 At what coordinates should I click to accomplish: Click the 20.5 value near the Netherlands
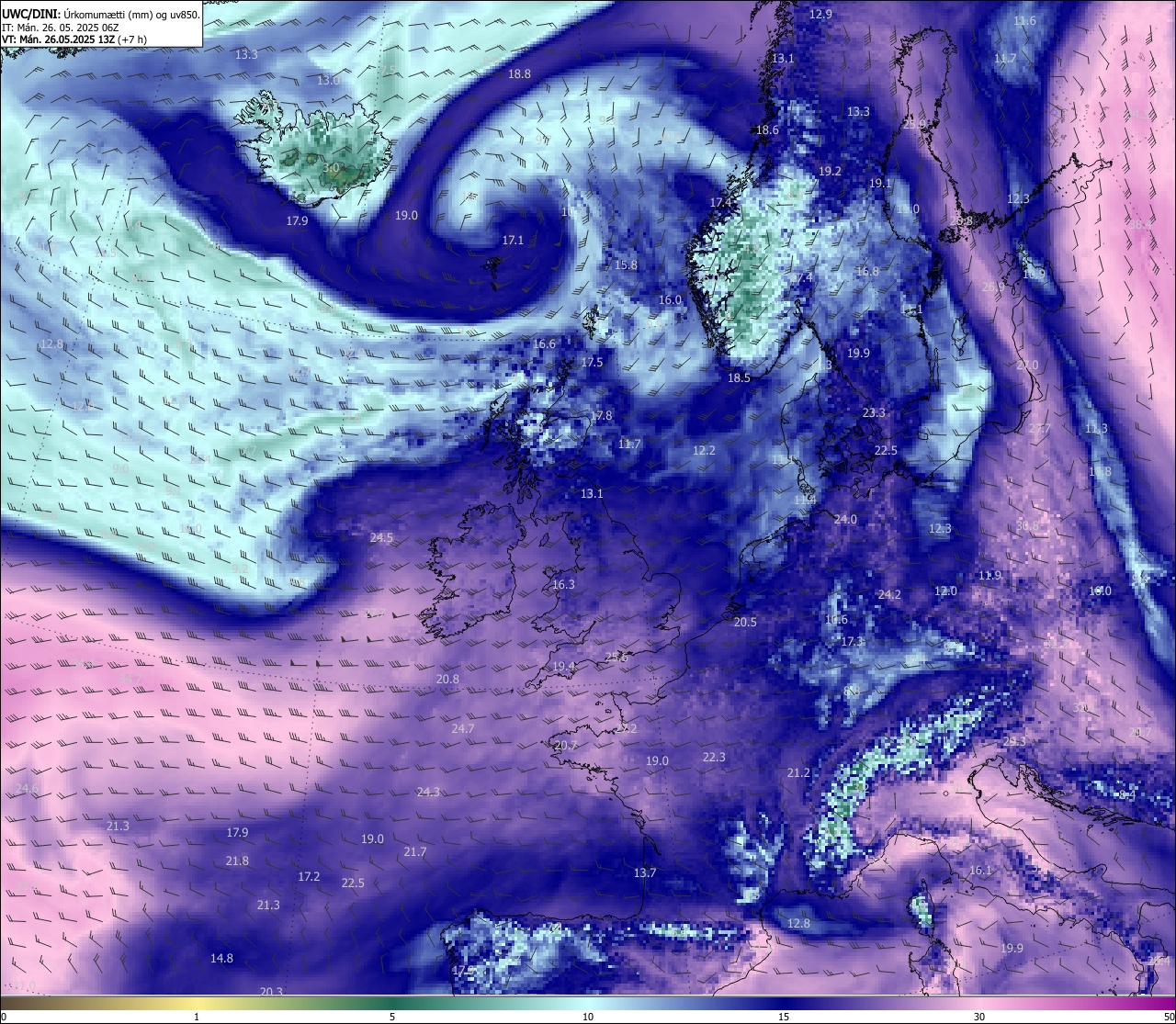[x=745, y=623]
